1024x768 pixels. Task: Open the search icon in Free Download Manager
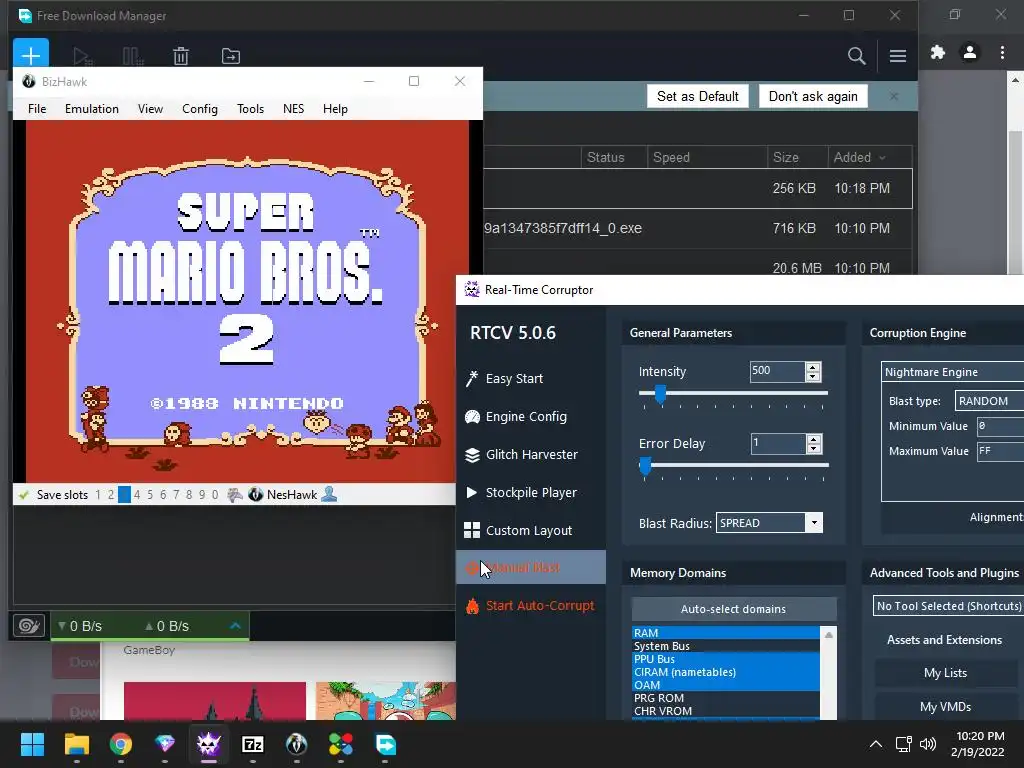(x=856, y=56)
